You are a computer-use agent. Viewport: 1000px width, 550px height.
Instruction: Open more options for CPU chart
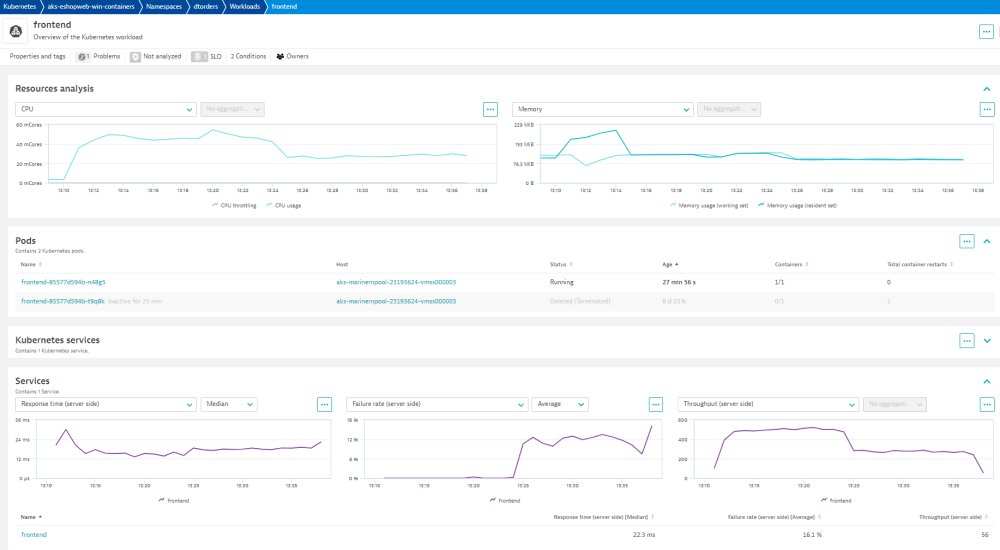(490, 109)
